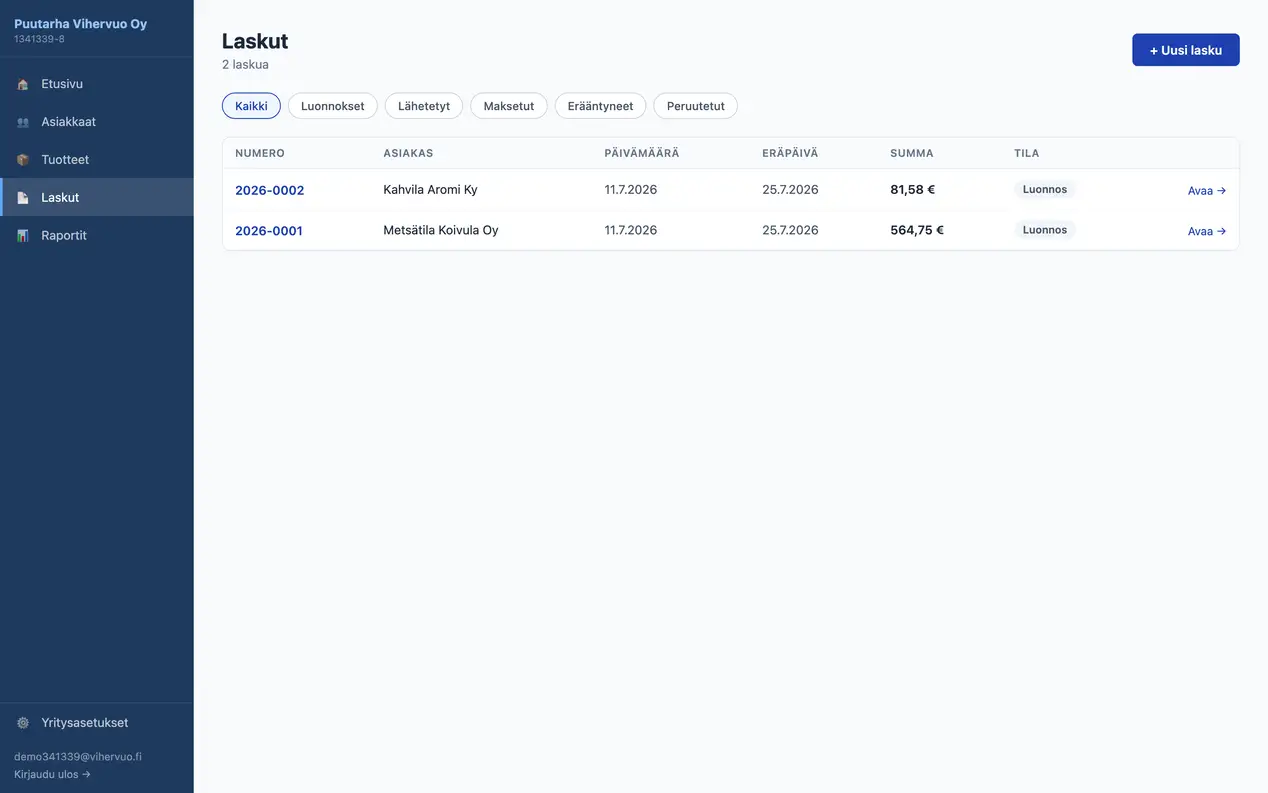
Task: Click the Kirjaudu ulos link
Action: [x=52, y=774]
